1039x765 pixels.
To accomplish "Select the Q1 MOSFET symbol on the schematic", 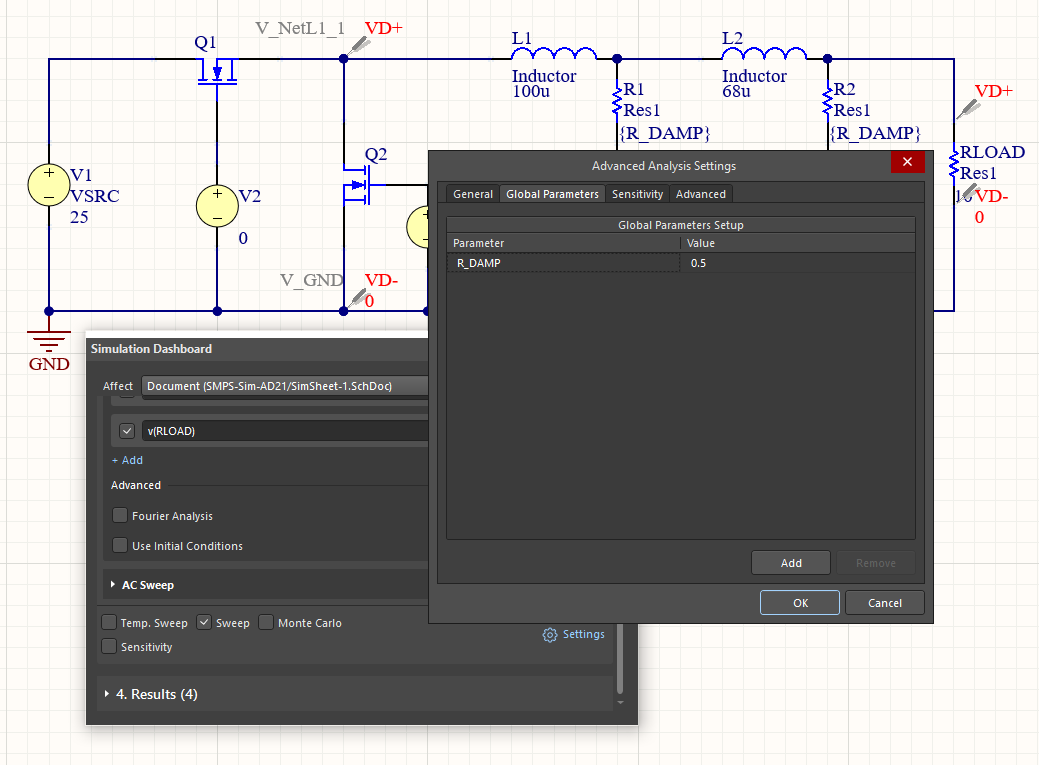I will point(217,70).
